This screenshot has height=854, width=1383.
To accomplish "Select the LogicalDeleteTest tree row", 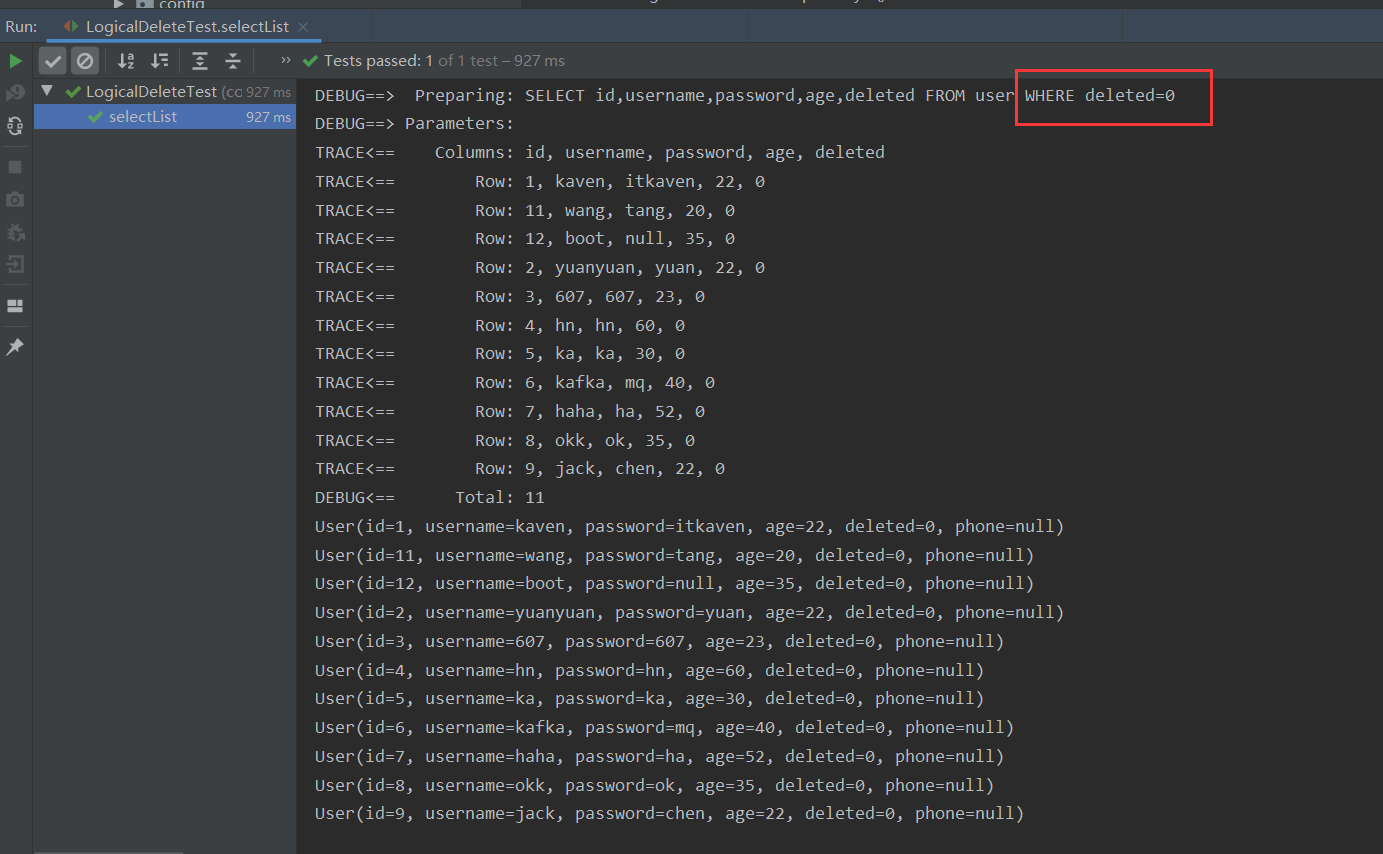I will click(x=165, y=92).
